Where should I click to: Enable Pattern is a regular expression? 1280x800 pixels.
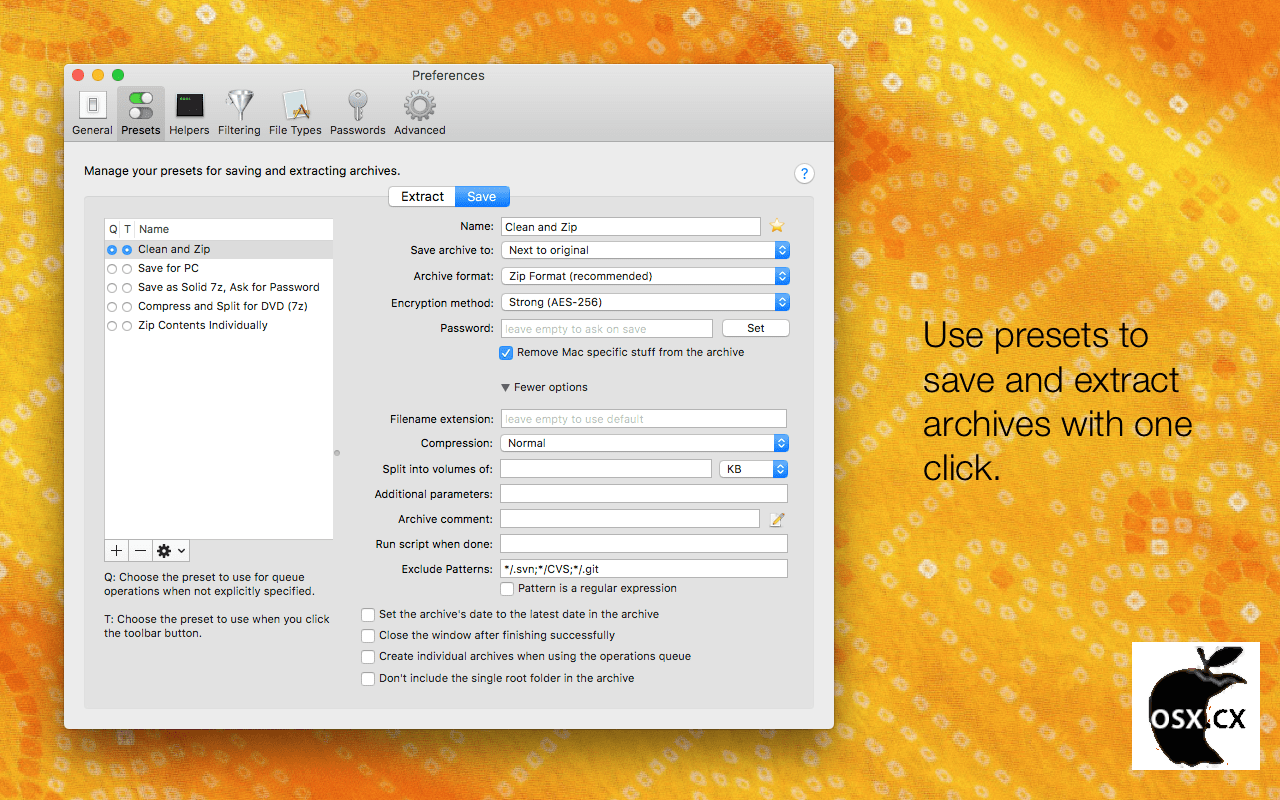508,589
